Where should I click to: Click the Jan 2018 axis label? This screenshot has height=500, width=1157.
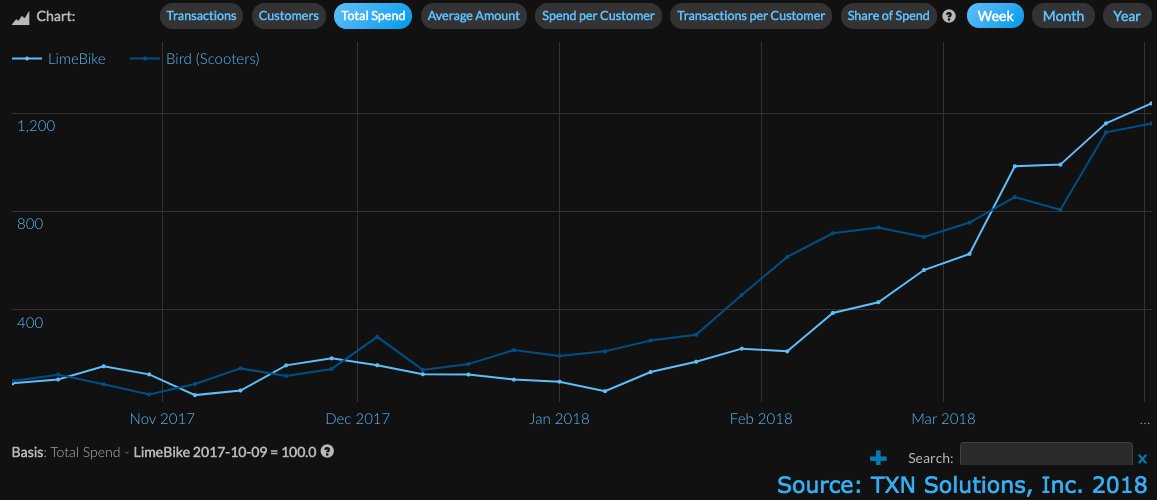click(559, 419)
